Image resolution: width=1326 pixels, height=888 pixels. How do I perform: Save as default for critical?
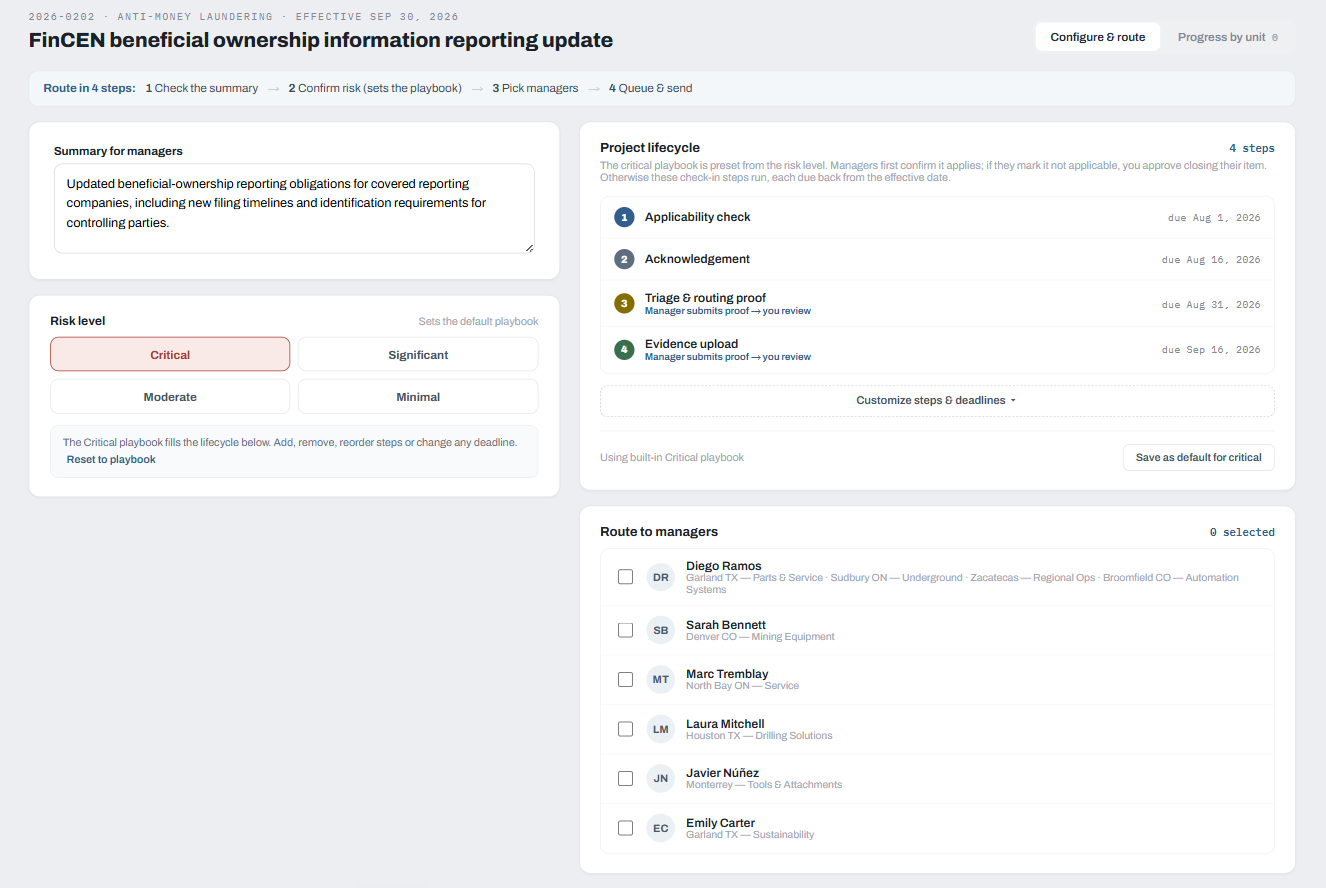point(1198,457)
